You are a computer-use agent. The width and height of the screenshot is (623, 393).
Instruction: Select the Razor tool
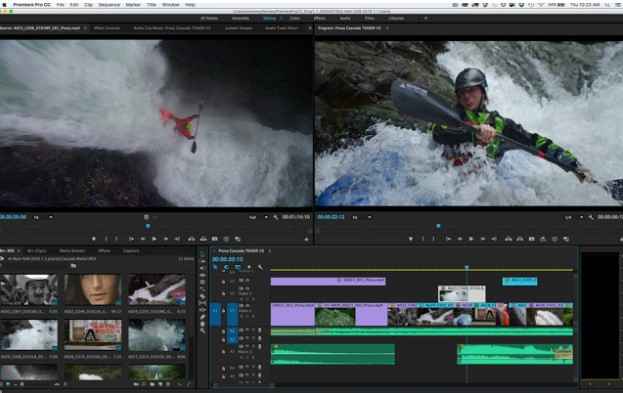coord(203,296)
